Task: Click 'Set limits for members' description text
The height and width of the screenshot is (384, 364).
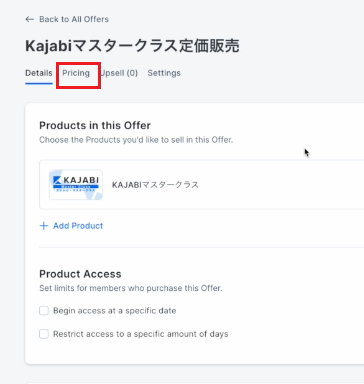Action: 131,288
